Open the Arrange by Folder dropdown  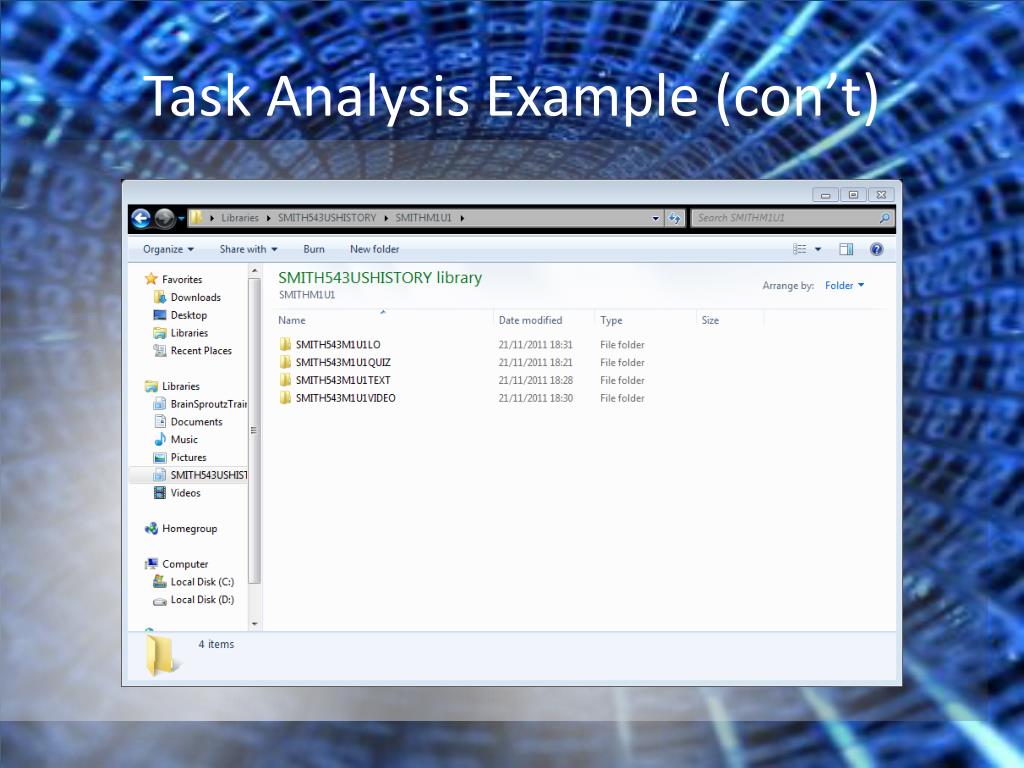[x=844, y=285]
